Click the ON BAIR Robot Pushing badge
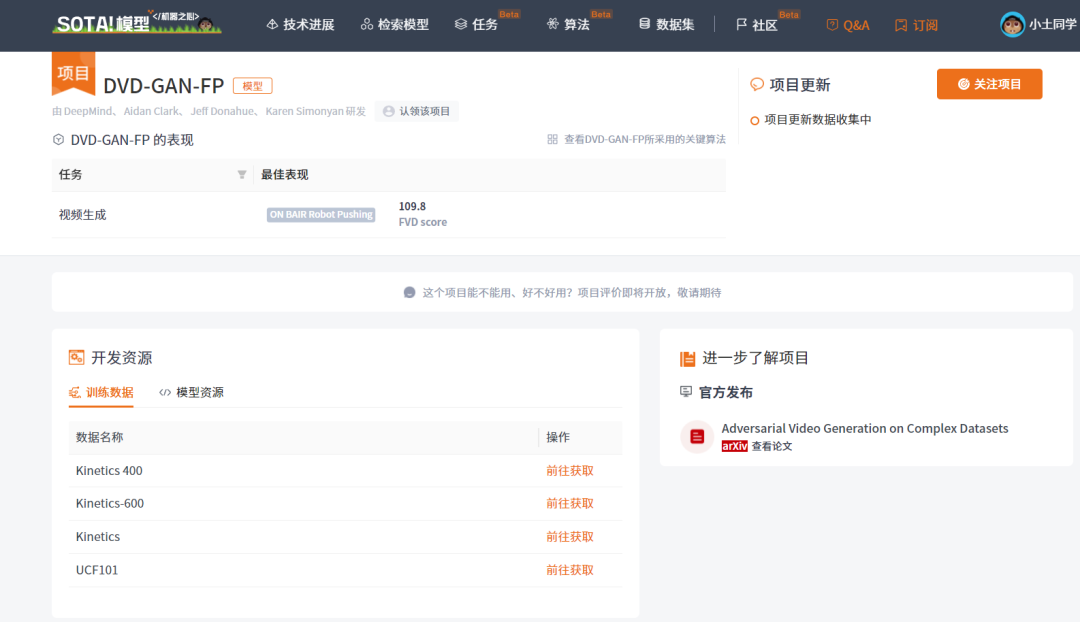Screen dimensions: 1080x622 320,214
